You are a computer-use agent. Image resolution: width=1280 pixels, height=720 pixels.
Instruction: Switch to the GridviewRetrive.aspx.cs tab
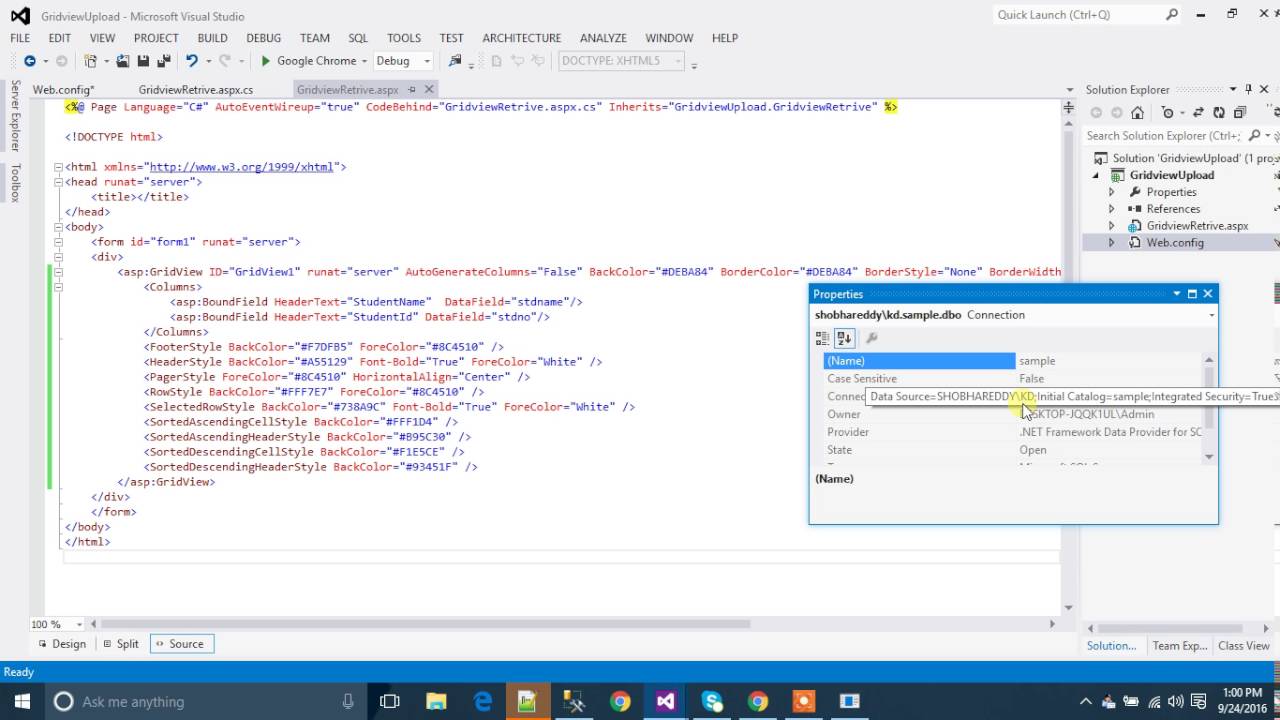[196, 90]
